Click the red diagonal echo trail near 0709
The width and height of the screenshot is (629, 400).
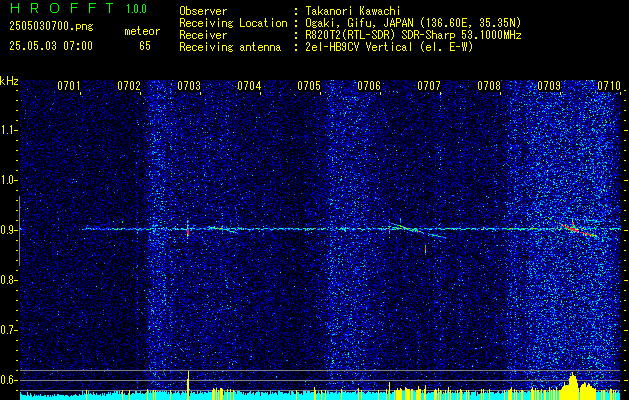click(x=579, y=230)
